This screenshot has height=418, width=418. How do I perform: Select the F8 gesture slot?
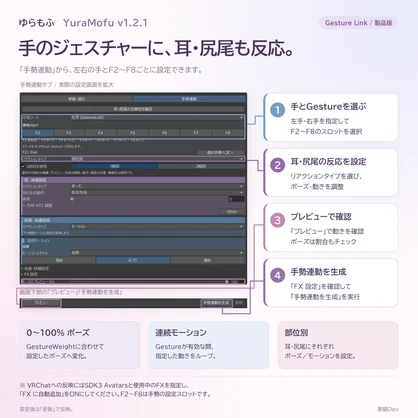[227, 133]
